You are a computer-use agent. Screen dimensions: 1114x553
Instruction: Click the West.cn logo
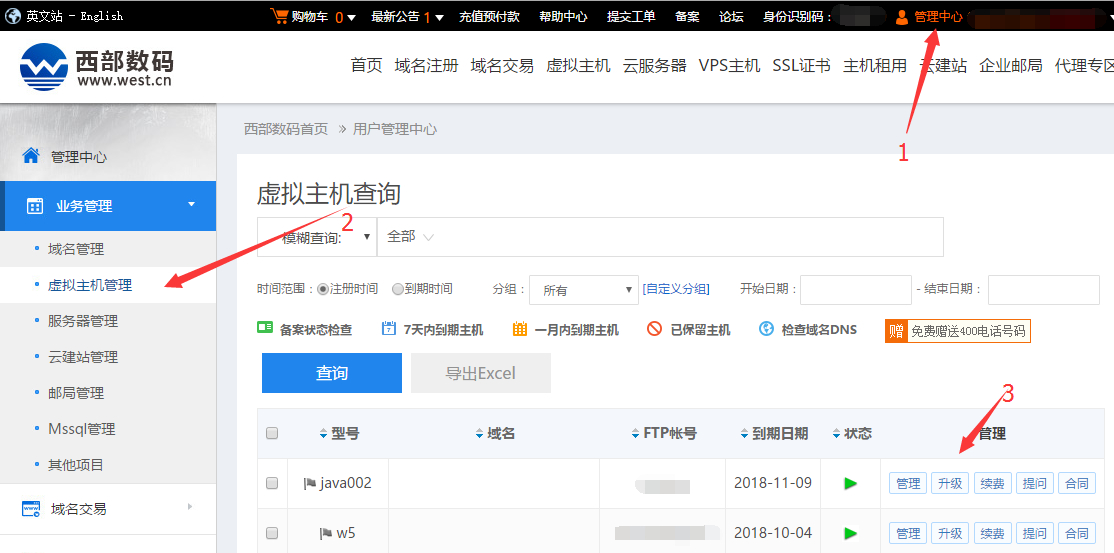click(x=96, y=67)
